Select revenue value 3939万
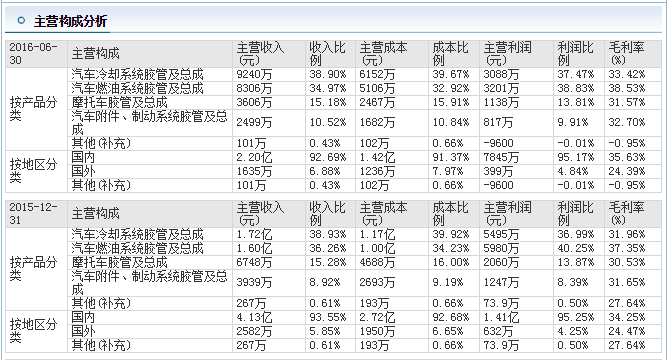669x360 pixels. pos(254,282)
